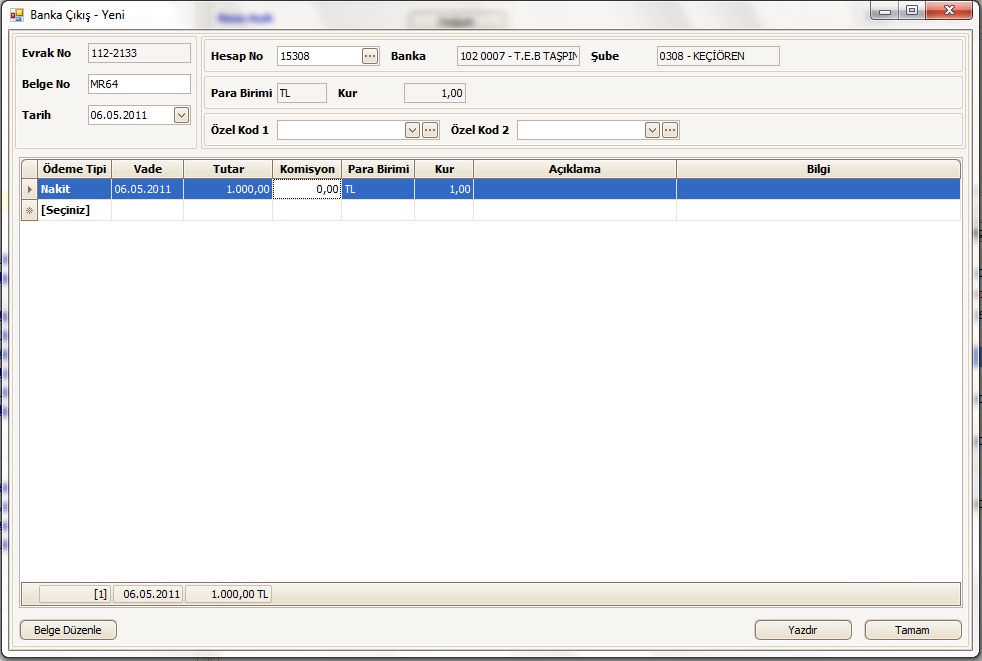Click the new row asterisk indicator
This screenshot has height=661, width=982.
tap(29, 211)
